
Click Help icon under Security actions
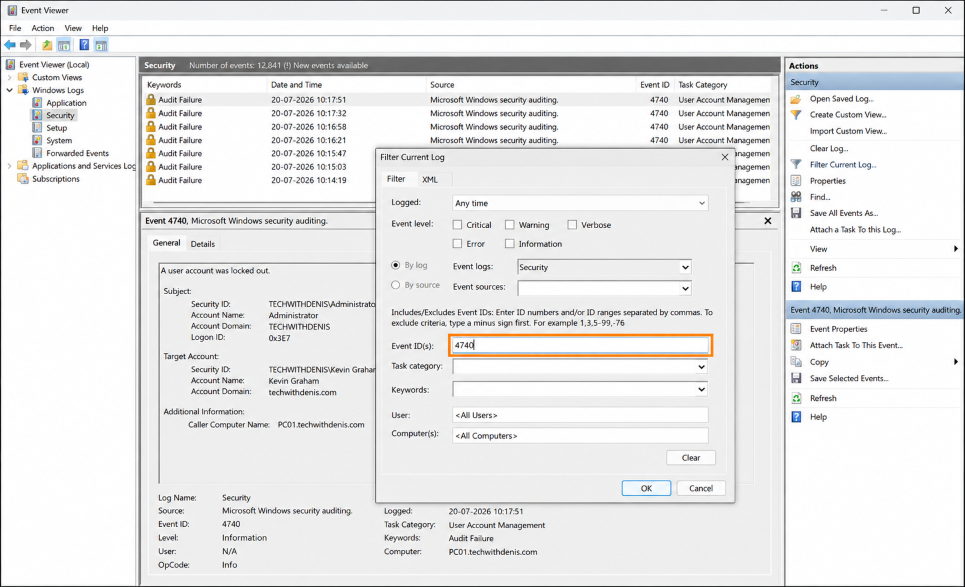point(796,287)
